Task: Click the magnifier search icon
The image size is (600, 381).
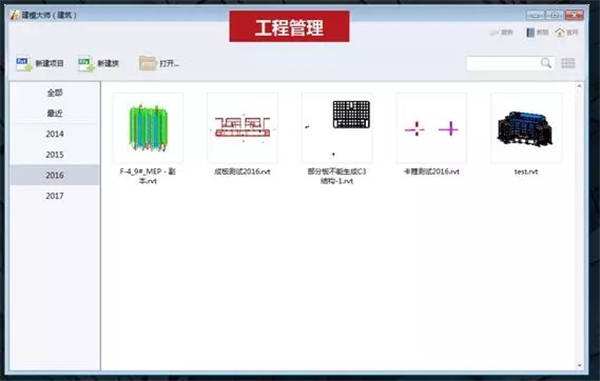Action: tap(546, 63)
